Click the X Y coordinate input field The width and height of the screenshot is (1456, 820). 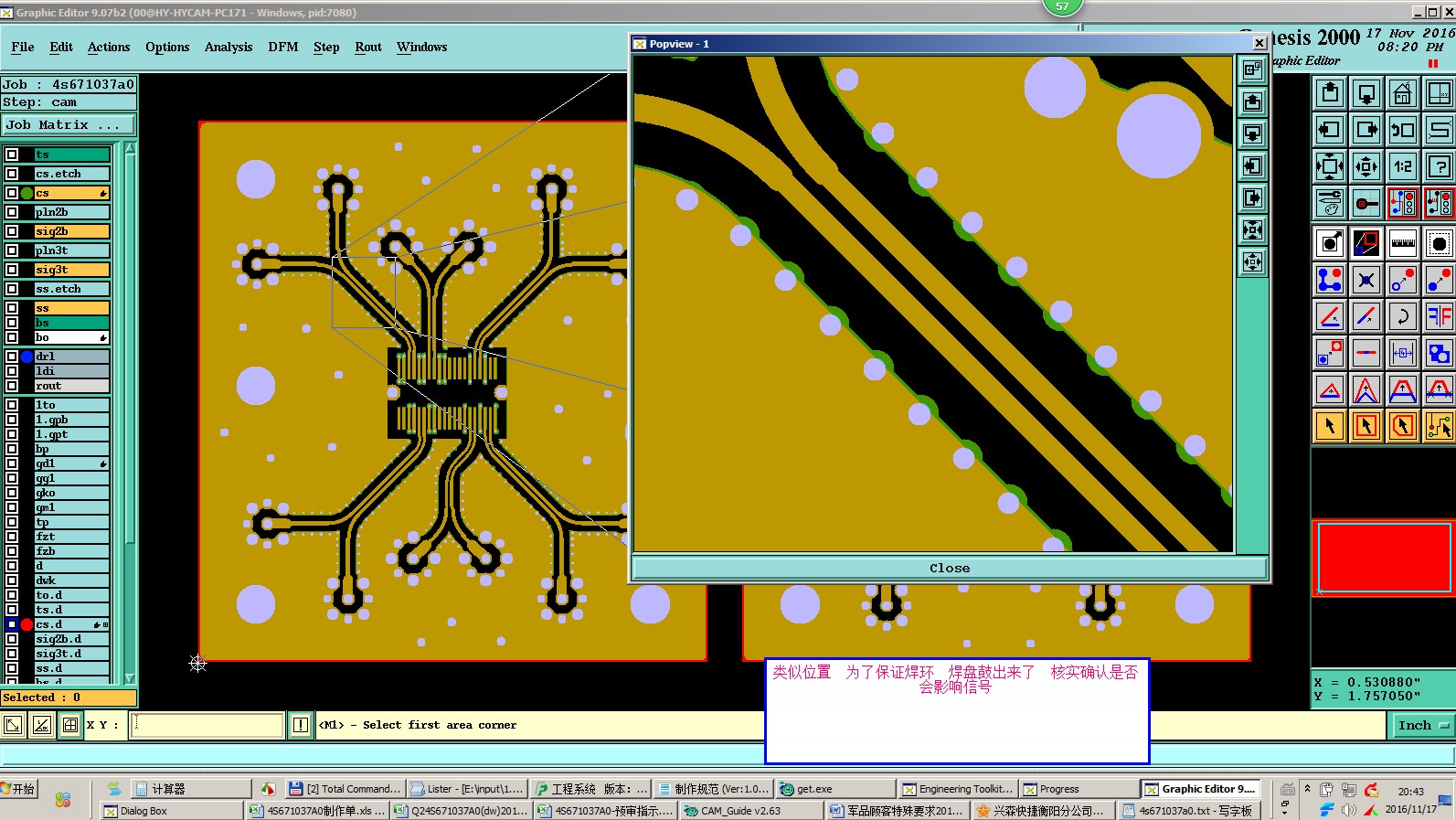(208, 725)
